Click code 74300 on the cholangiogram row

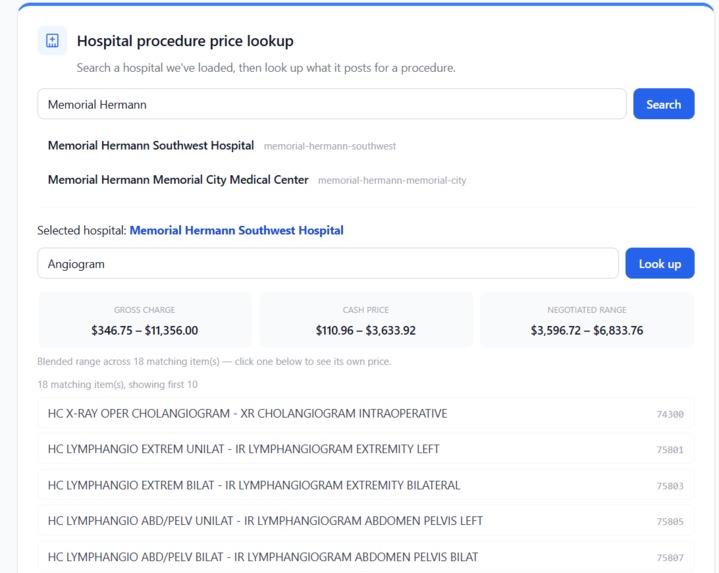pyautogui.click(x=670, y=414)
